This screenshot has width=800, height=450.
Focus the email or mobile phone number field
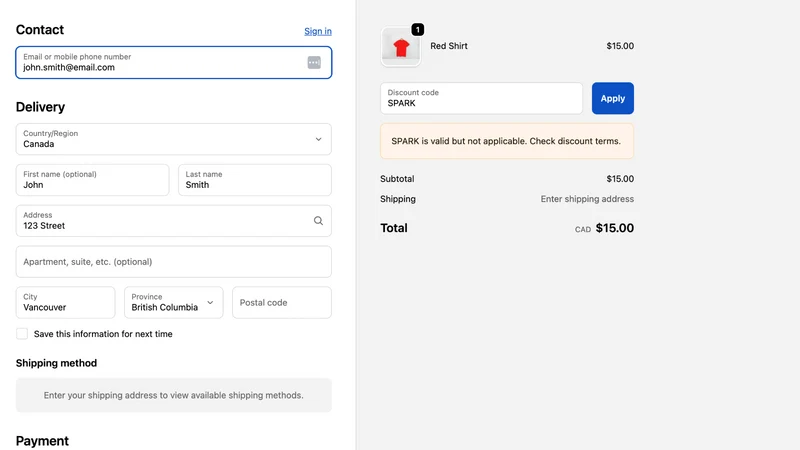pyautogui.click(x=173, y=62)
